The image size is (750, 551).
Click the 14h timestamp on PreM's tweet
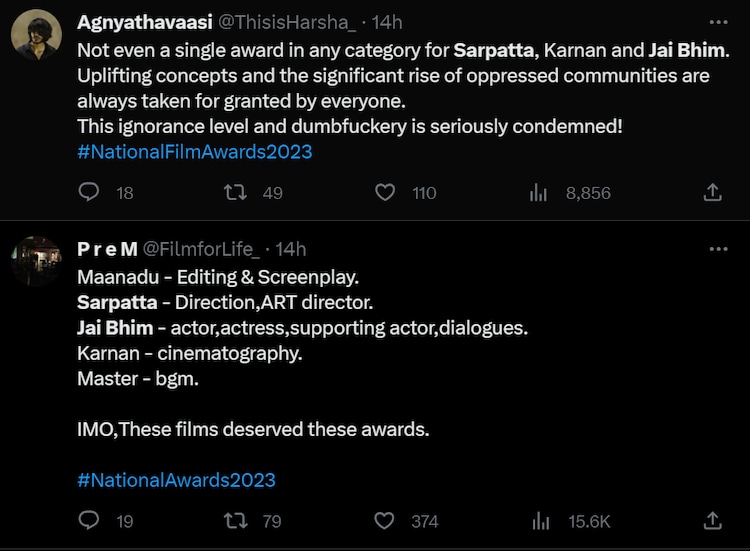pos(291,249)
